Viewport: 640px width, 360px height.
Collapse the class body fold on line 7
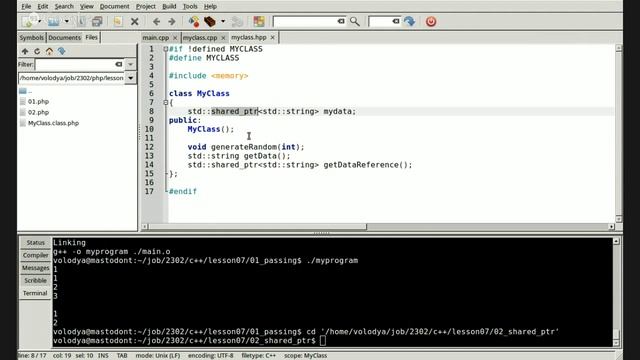(x=165, y=102)
